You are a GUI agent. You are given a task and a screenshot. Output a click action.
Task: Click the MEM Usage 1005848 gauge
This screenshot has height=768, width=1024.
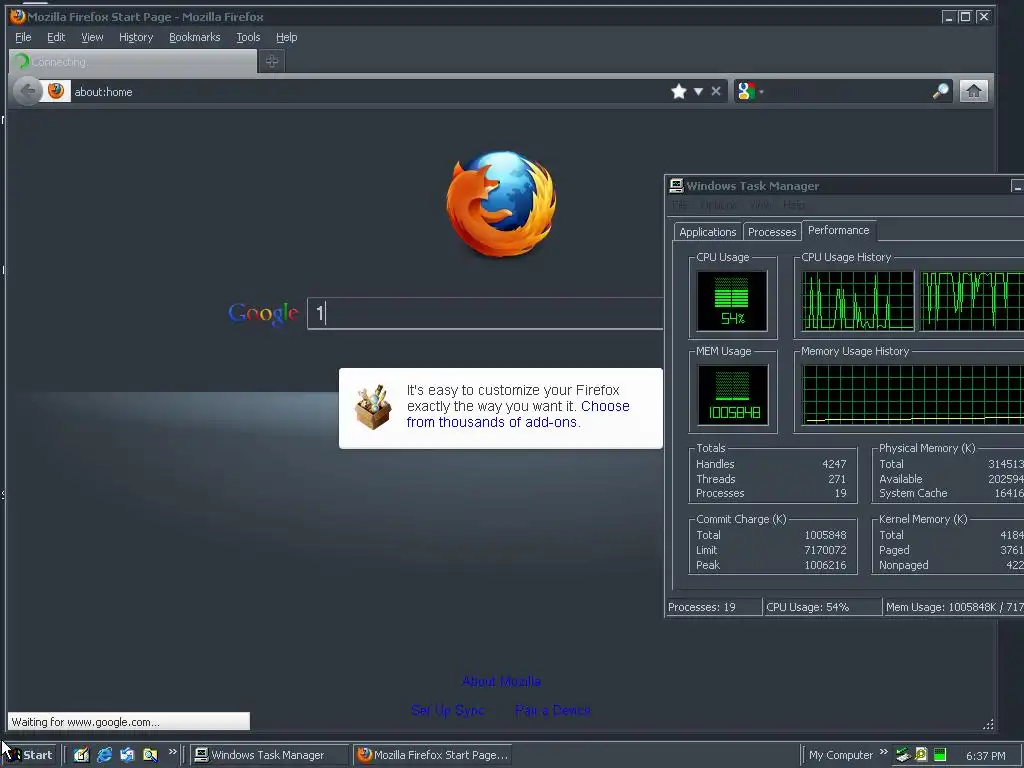tap(733, 395)
